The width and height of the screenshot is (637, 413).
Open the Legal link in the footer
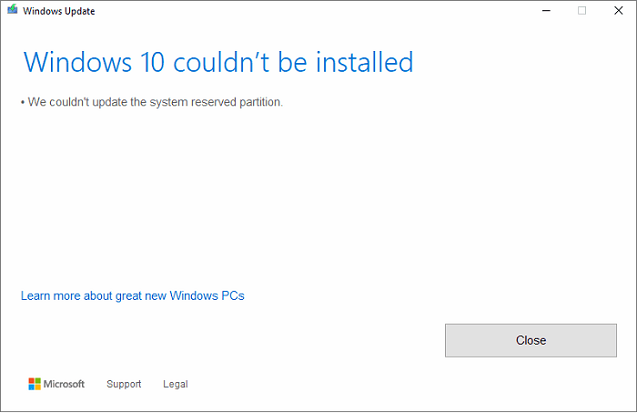[x=176, y=384]
